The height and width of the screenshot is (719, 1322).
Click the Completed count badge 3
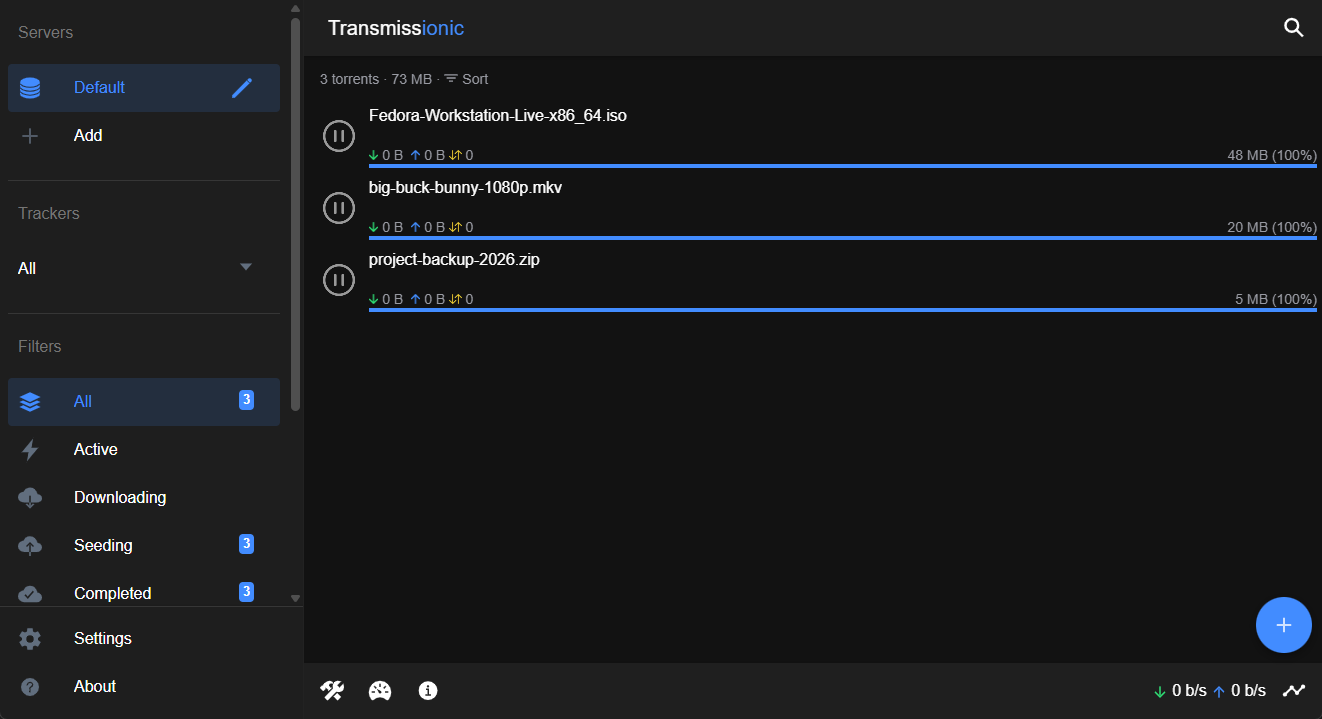[x=246, y=592]
